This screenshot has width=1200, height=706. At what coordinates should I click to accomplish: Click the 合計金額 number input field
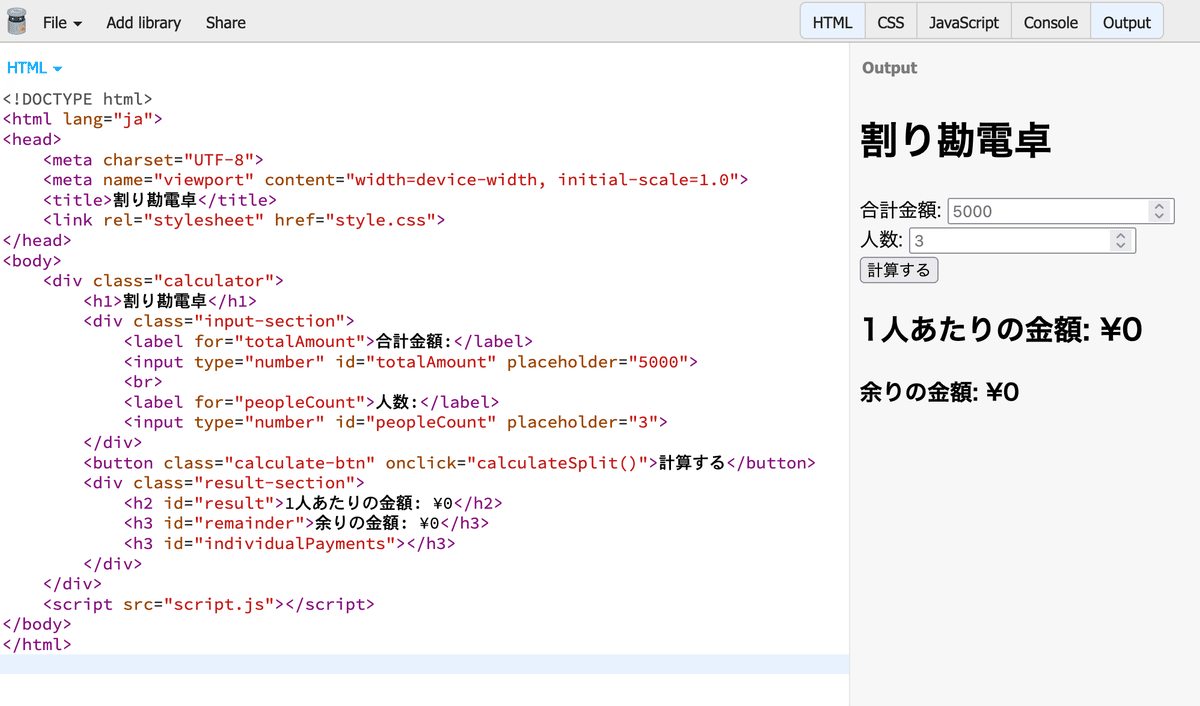tap(1060, 211)
